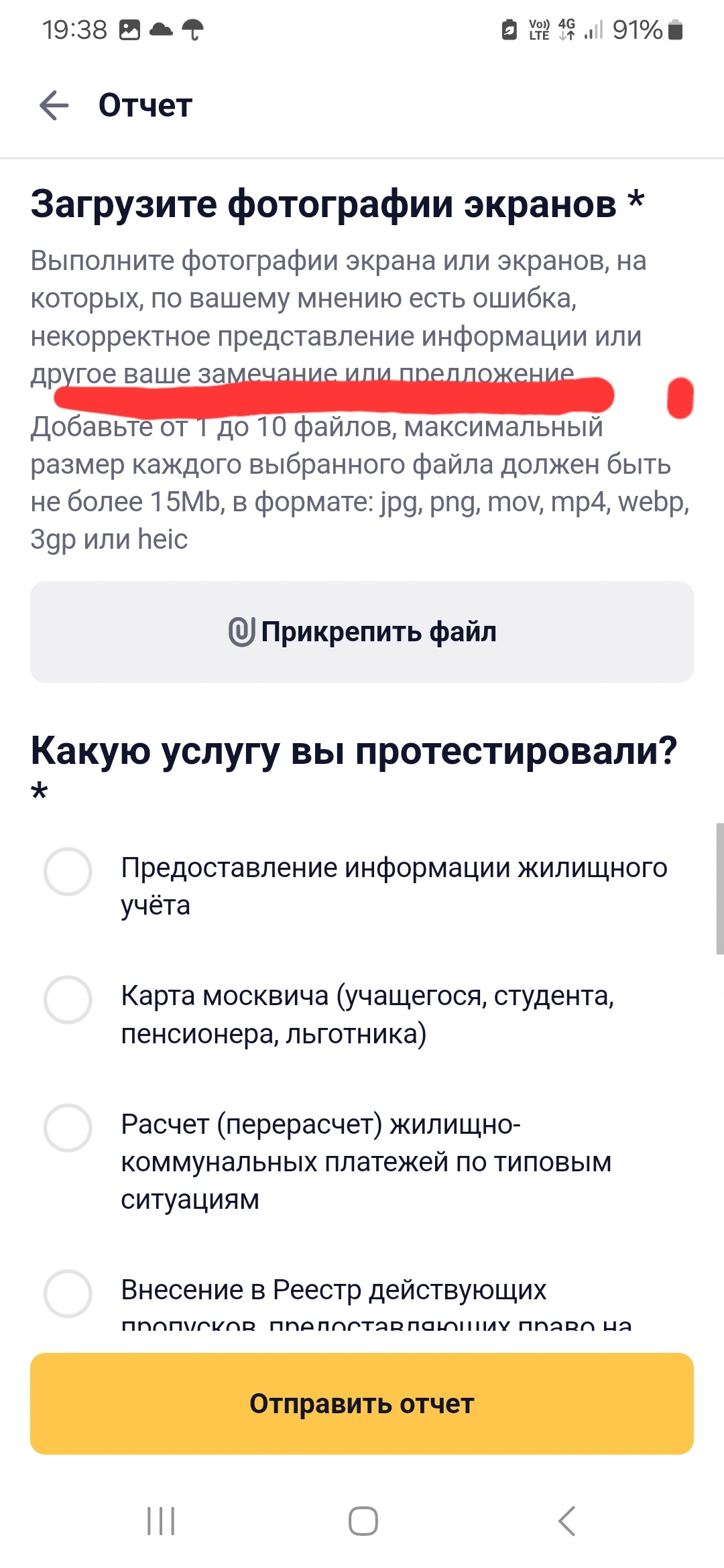Tap the Отчет page title
The width and height of the screenshot is (724, 1568).
(x=145, y=105)
